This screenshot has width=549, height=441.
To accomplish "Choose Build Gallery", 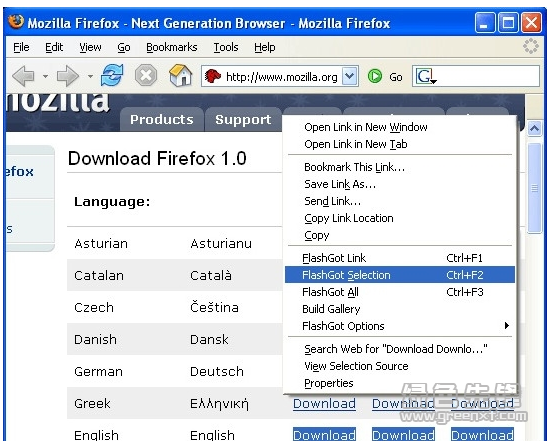I will tap(400, 309).
